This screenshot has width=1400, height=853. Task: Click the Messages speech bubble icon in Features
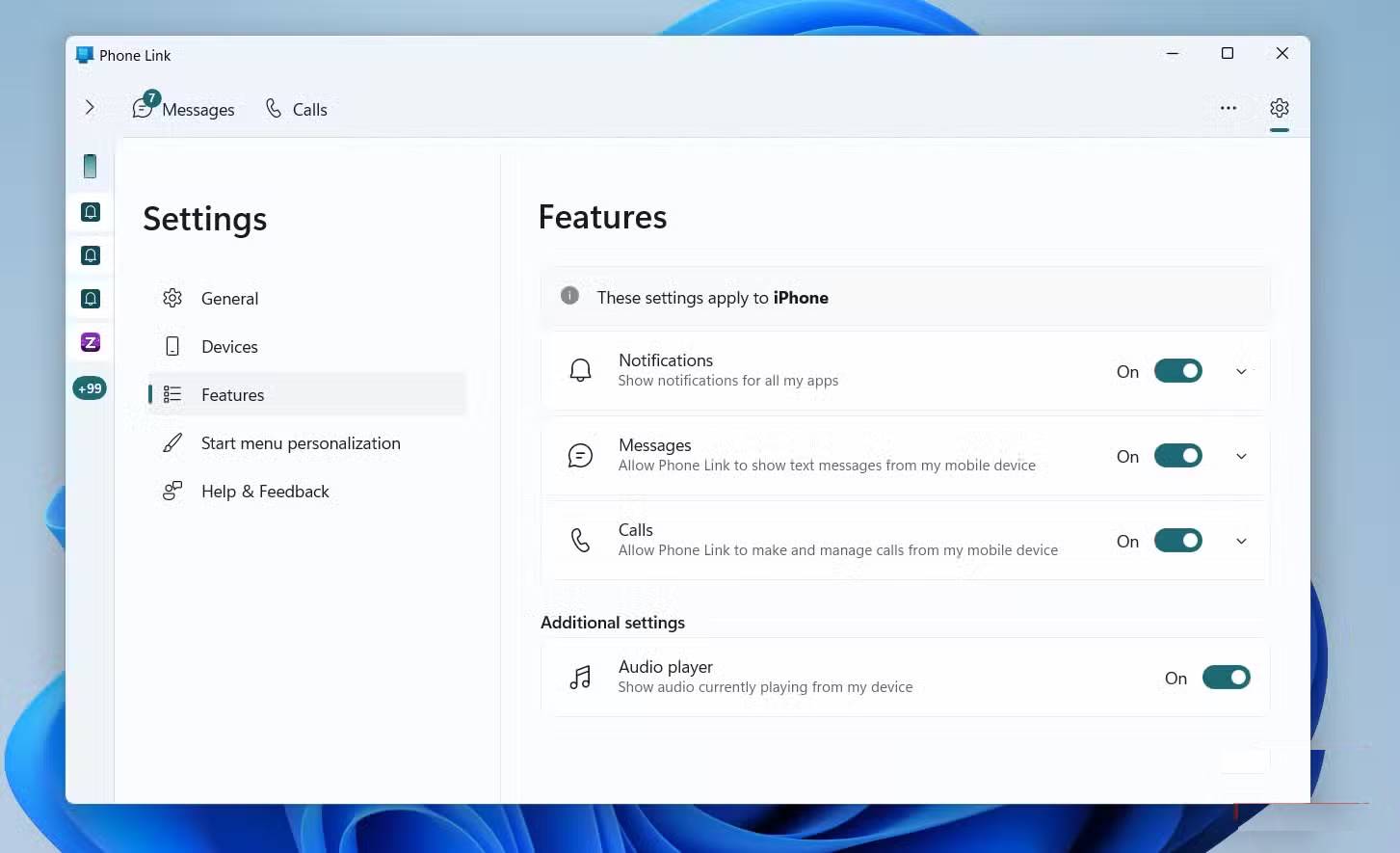click(x=580, y=456)
